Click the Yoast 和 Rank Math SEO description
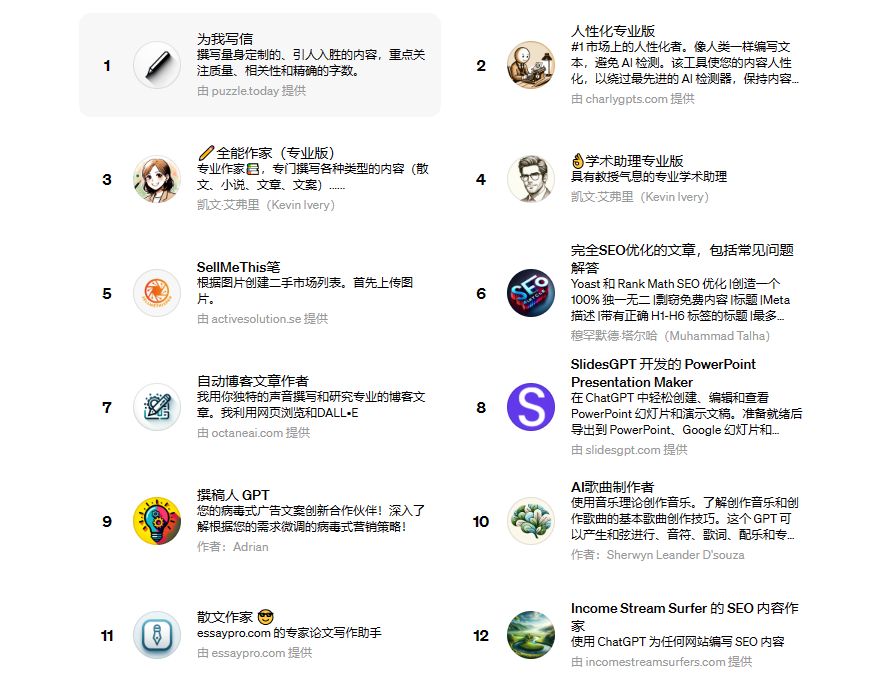Viewport: 880px width, 699px height. (681, 300)
